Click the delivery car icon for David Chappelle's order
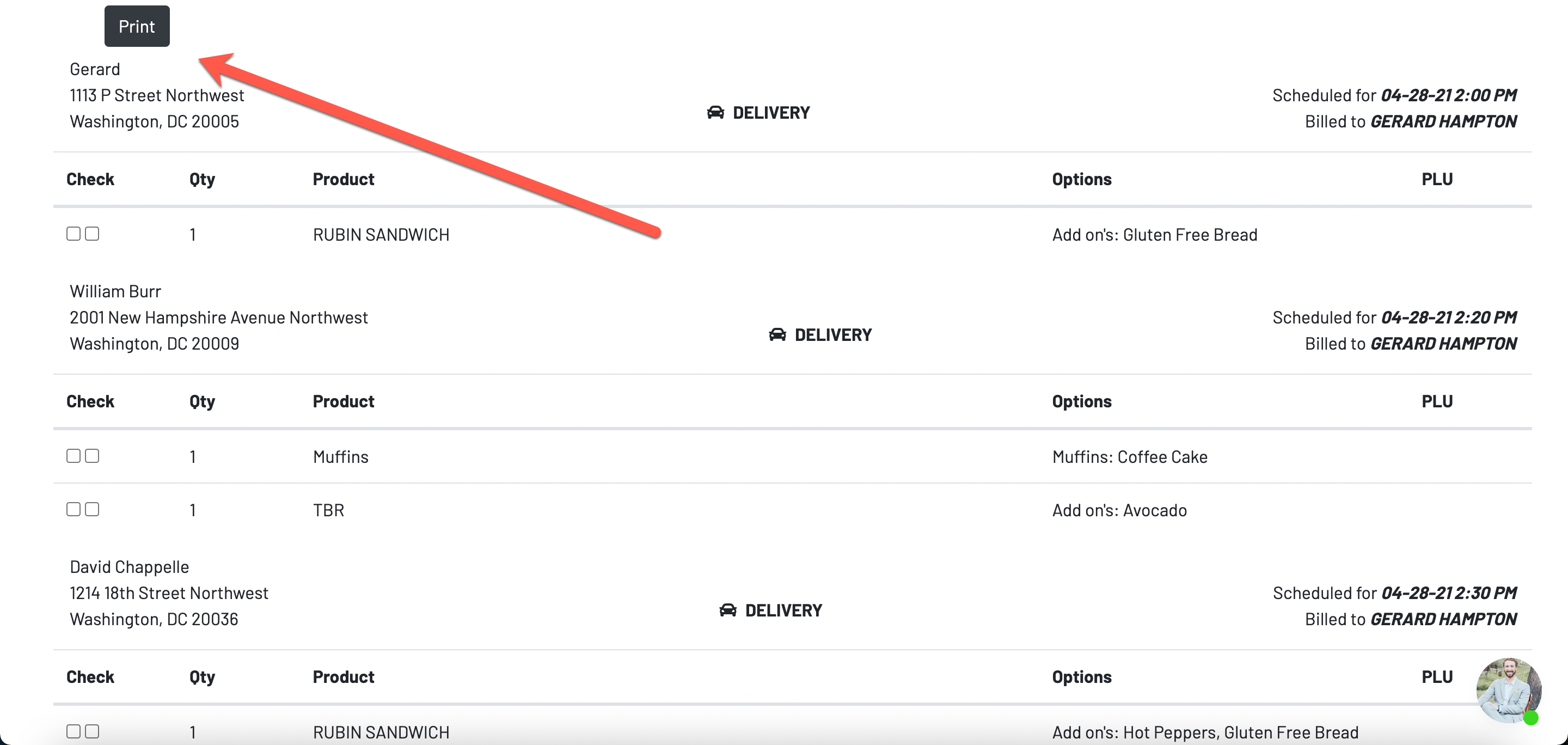This screenshot has width=1568, height=745. click(x=727, y=610)
